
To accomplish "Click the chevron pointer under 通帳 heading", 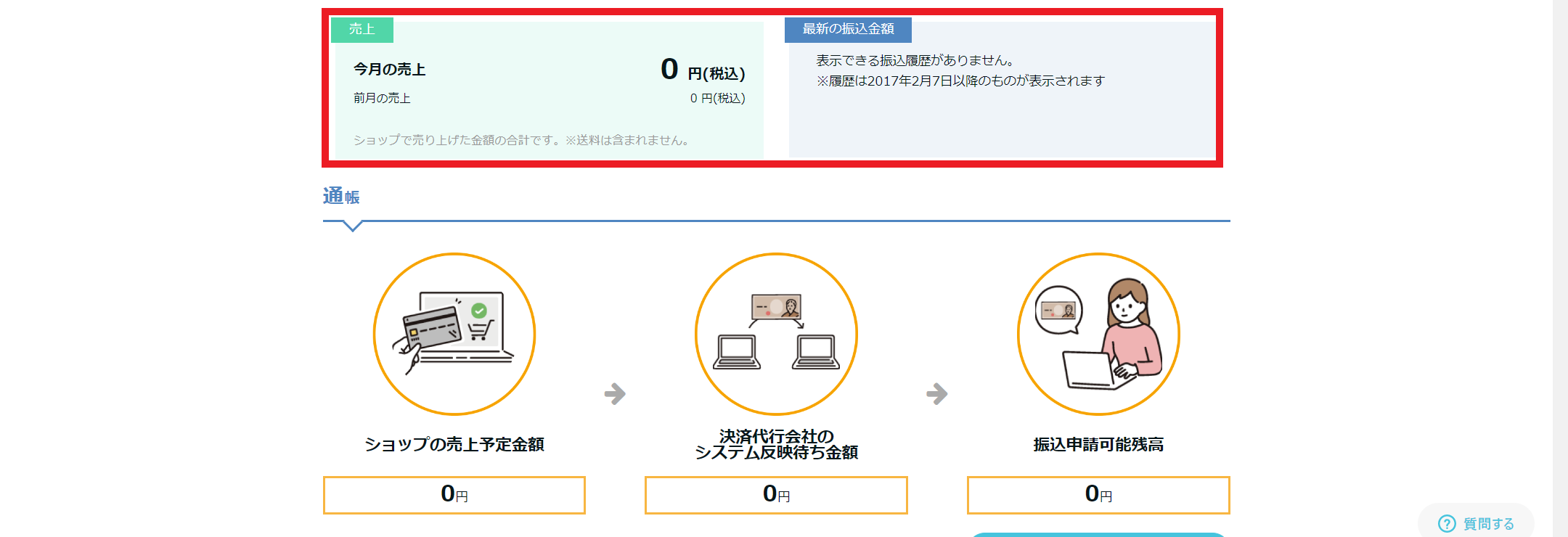I will pyautogui.click(x=352, y=227).
